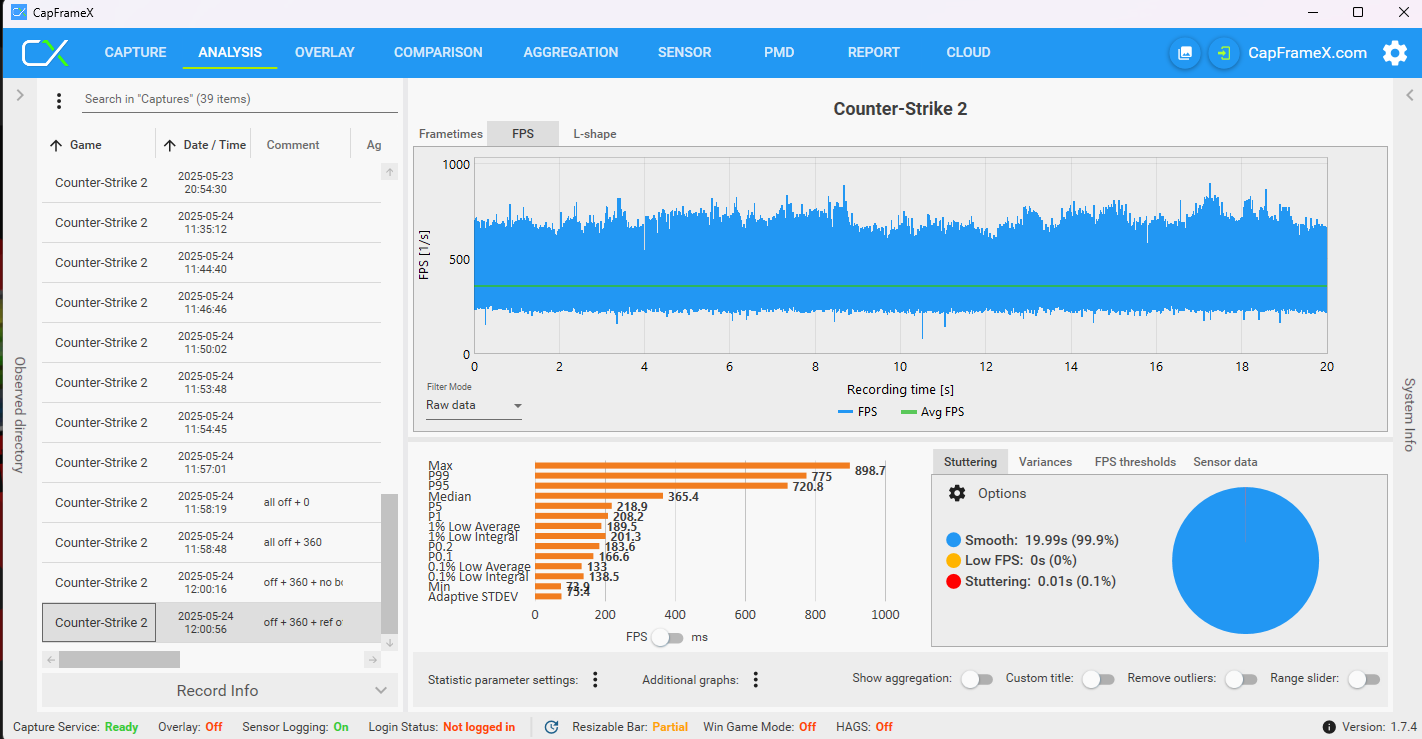Open the three-dot menu beside capture search
The width and height of the screenshot is (1422, 739).
click(59, 100)
